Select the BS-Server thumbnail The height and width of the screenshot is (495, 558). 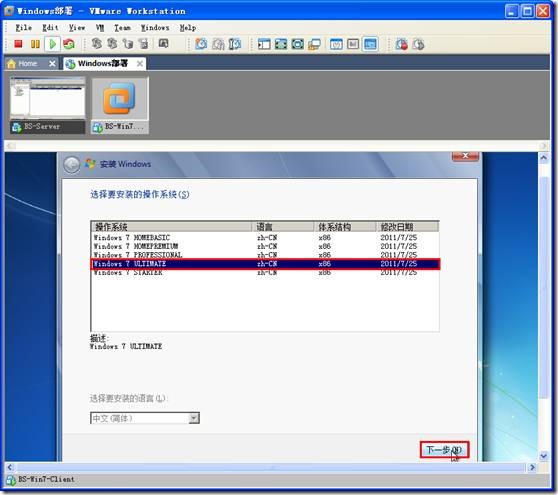[48, 105]
